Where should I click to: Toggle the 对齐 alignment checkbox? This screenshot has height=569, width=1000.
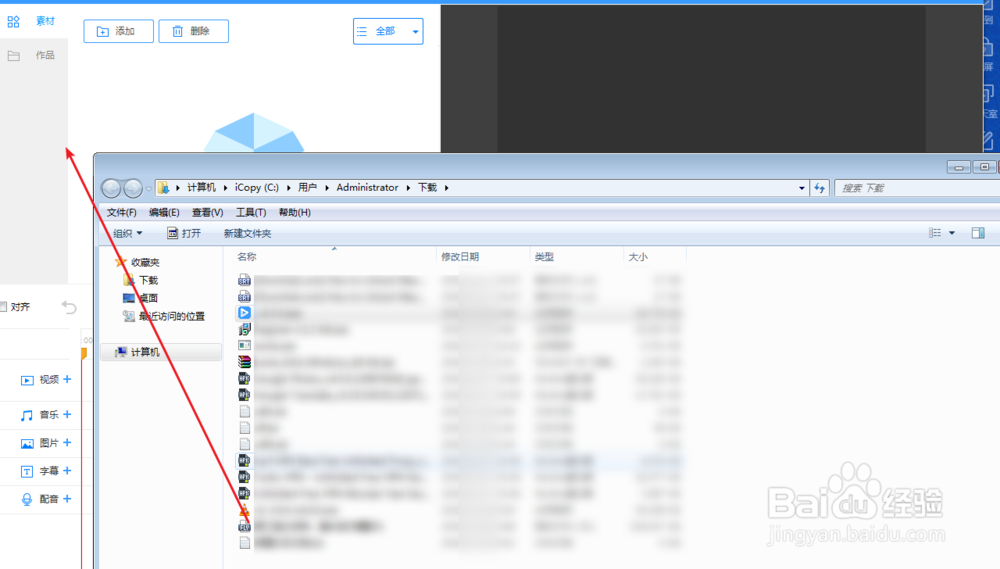click(4, 307)
